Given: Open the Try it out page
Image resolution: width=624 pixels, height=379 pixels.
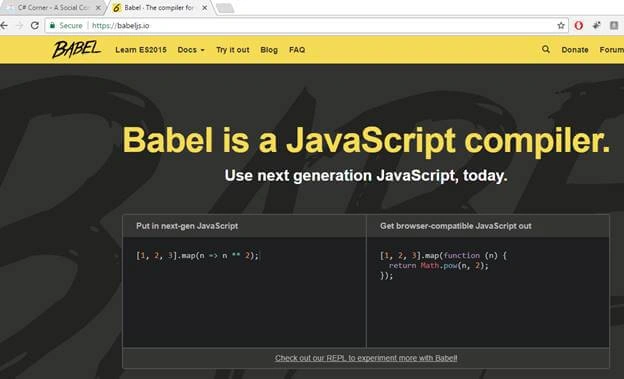Looking at the screenshot, I should 233,50.
